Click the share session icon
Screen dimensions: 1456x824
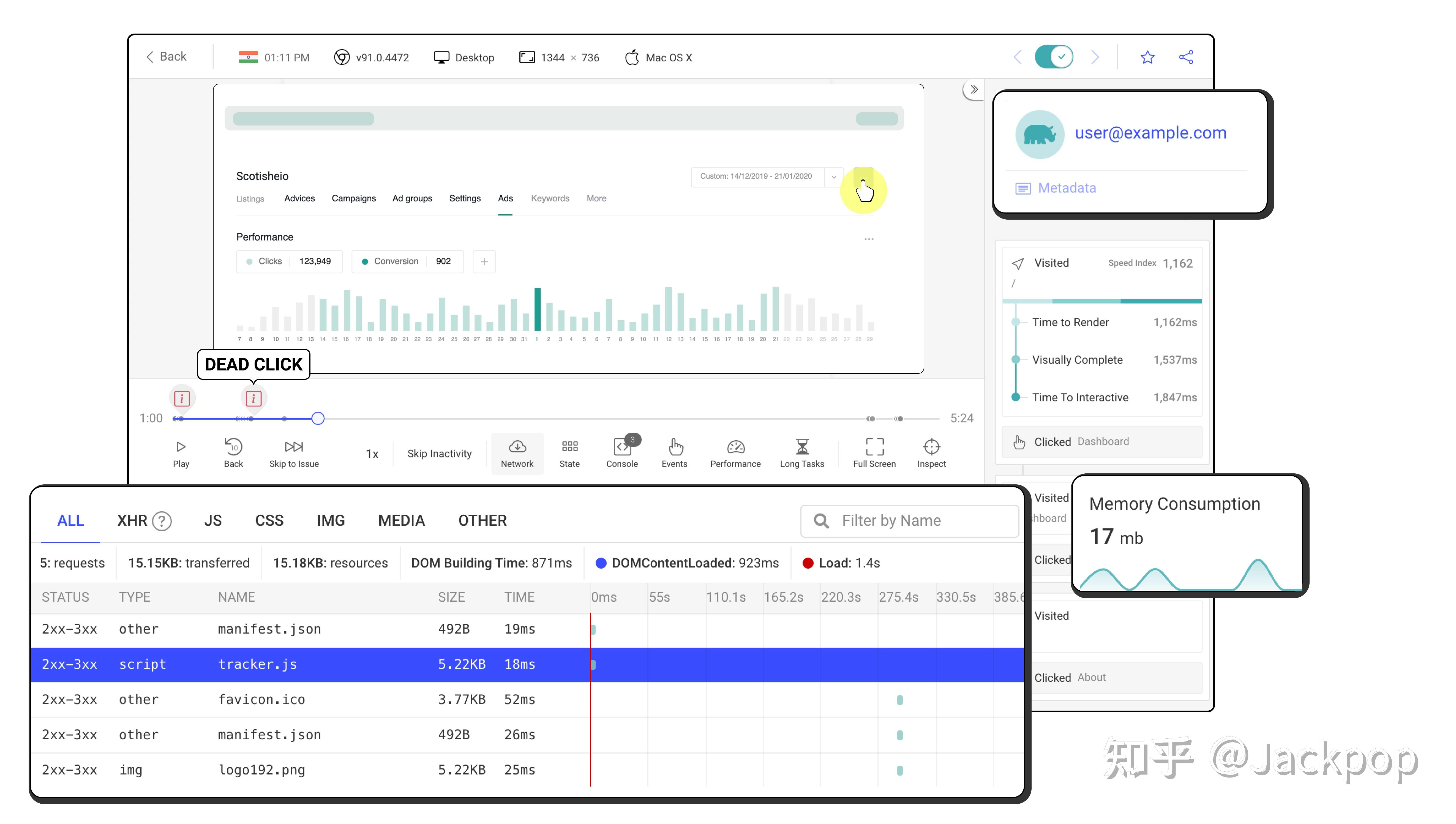pyautogui.click(x=1185, y=57)
